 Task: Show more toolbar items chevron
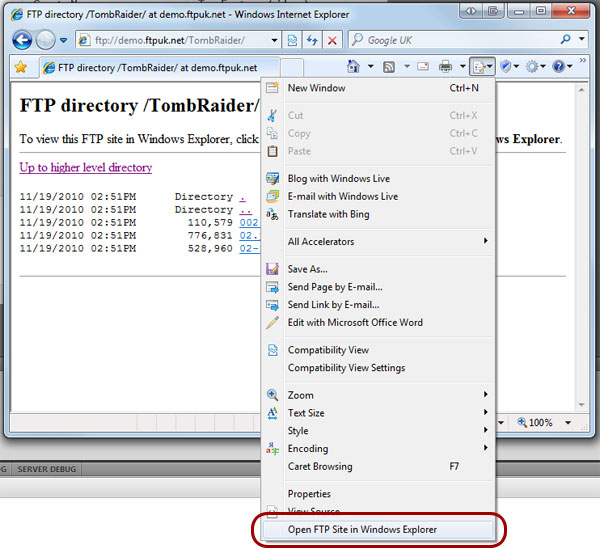(582, 61)
